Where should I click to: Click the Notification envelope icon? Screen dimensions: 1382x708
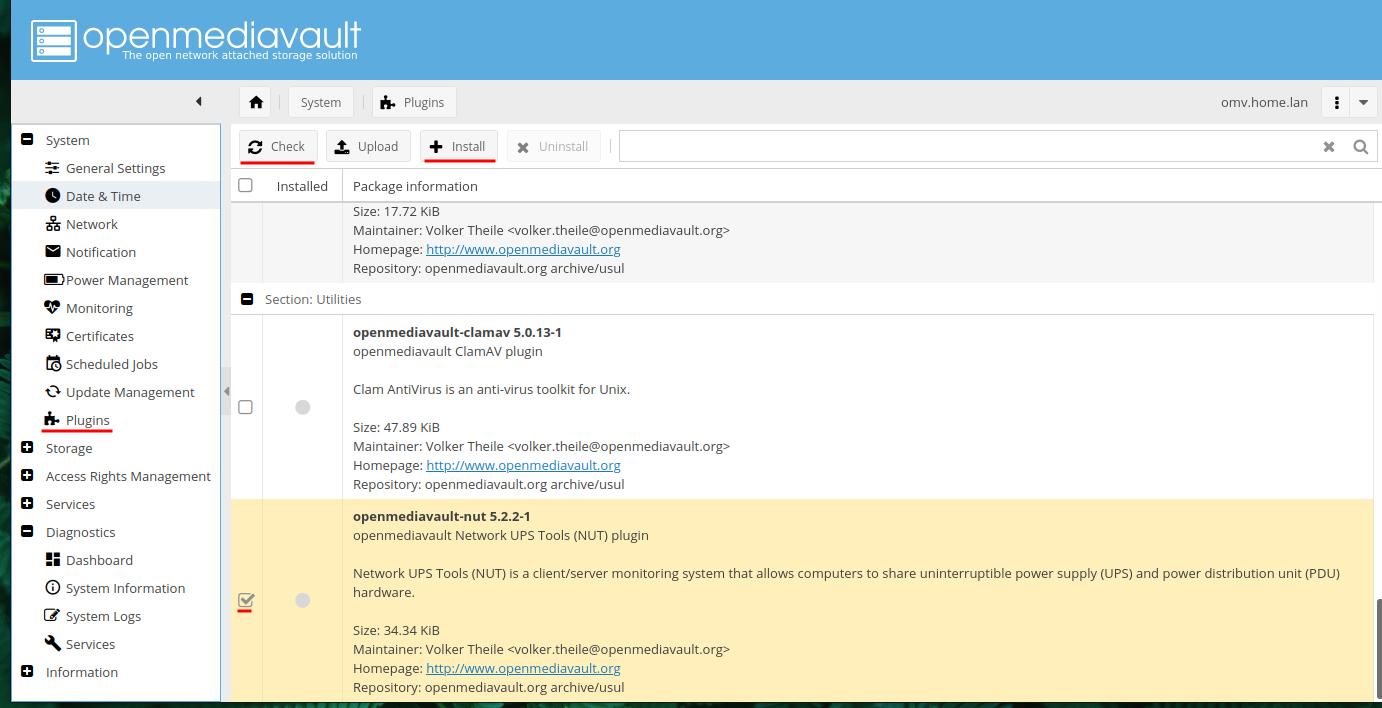[53, 252]
